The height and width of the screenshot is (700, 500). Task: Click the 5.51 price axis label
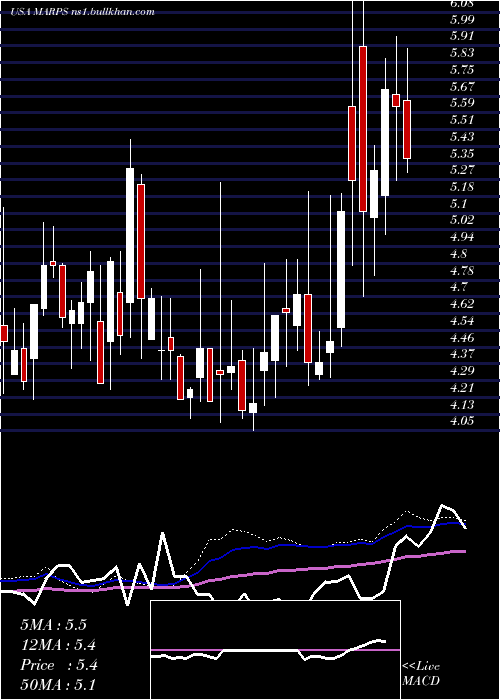tap(462, 120)
